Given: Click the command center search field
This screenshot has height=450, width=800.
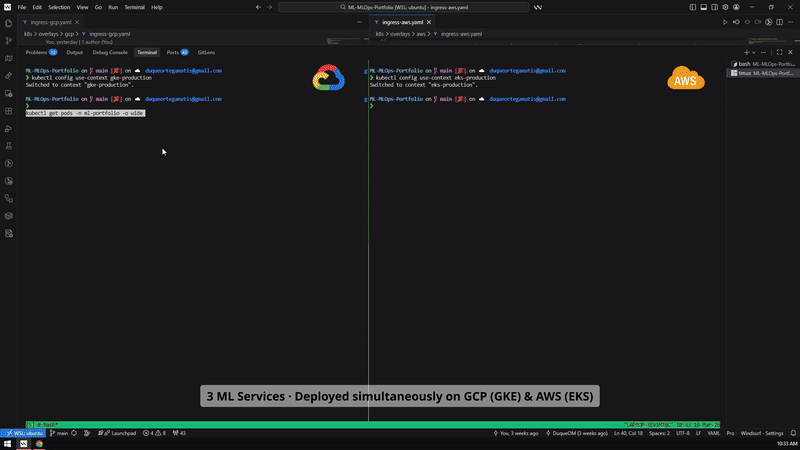Looking at the screenshot, I should point(404,7).
